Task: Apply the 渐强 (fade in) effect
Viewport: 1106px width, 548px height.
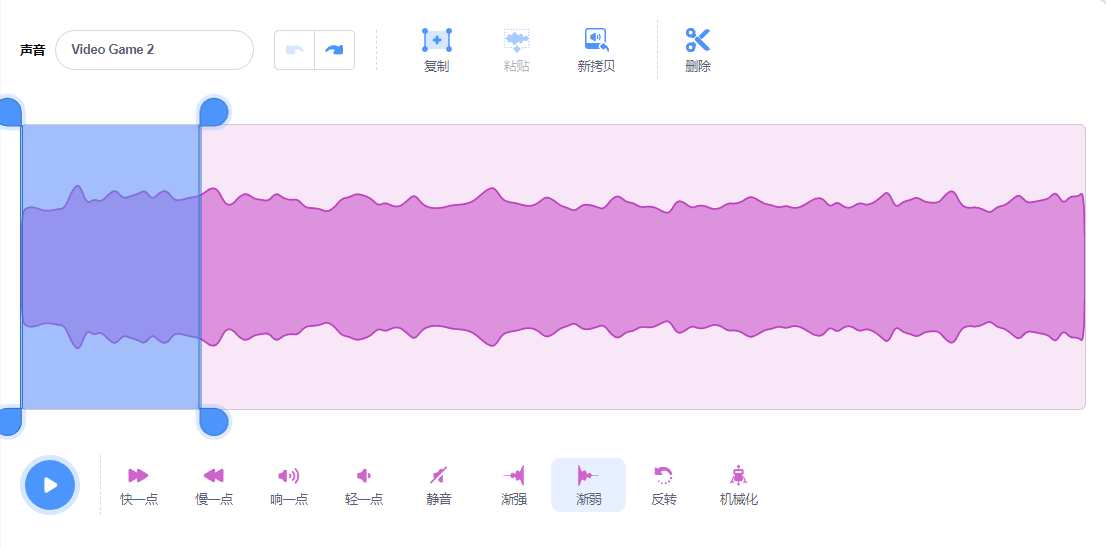Action: coord(514,475)
